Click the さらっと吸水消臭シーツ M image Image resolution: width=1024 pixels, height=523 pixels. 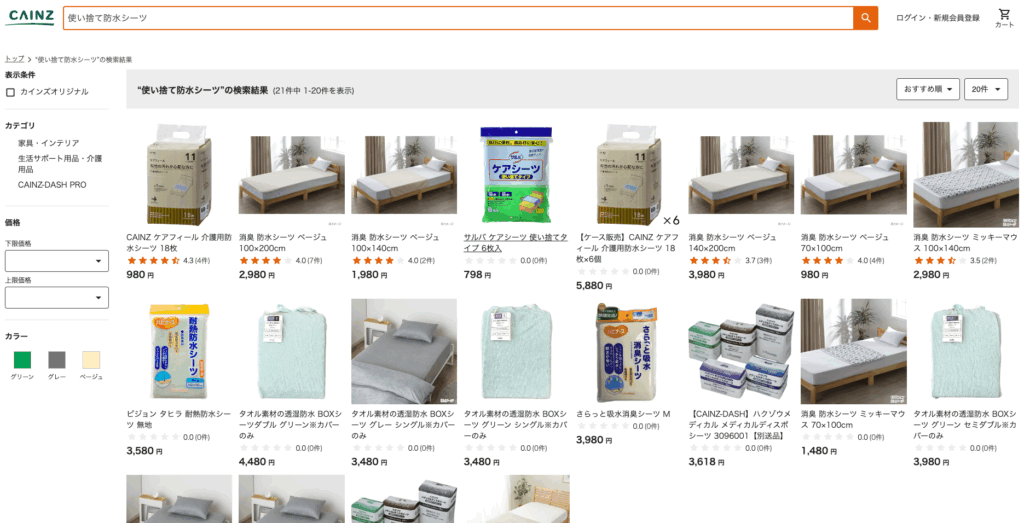(x=629, y=351)
